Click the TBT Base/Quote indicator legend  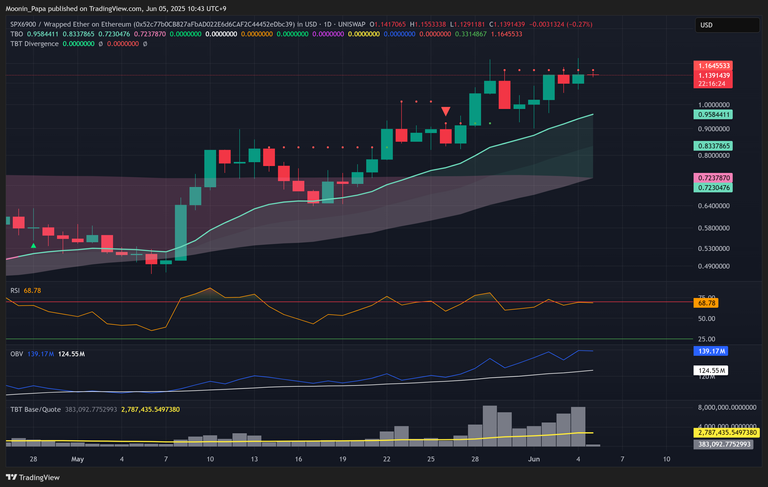pos(40,410)
